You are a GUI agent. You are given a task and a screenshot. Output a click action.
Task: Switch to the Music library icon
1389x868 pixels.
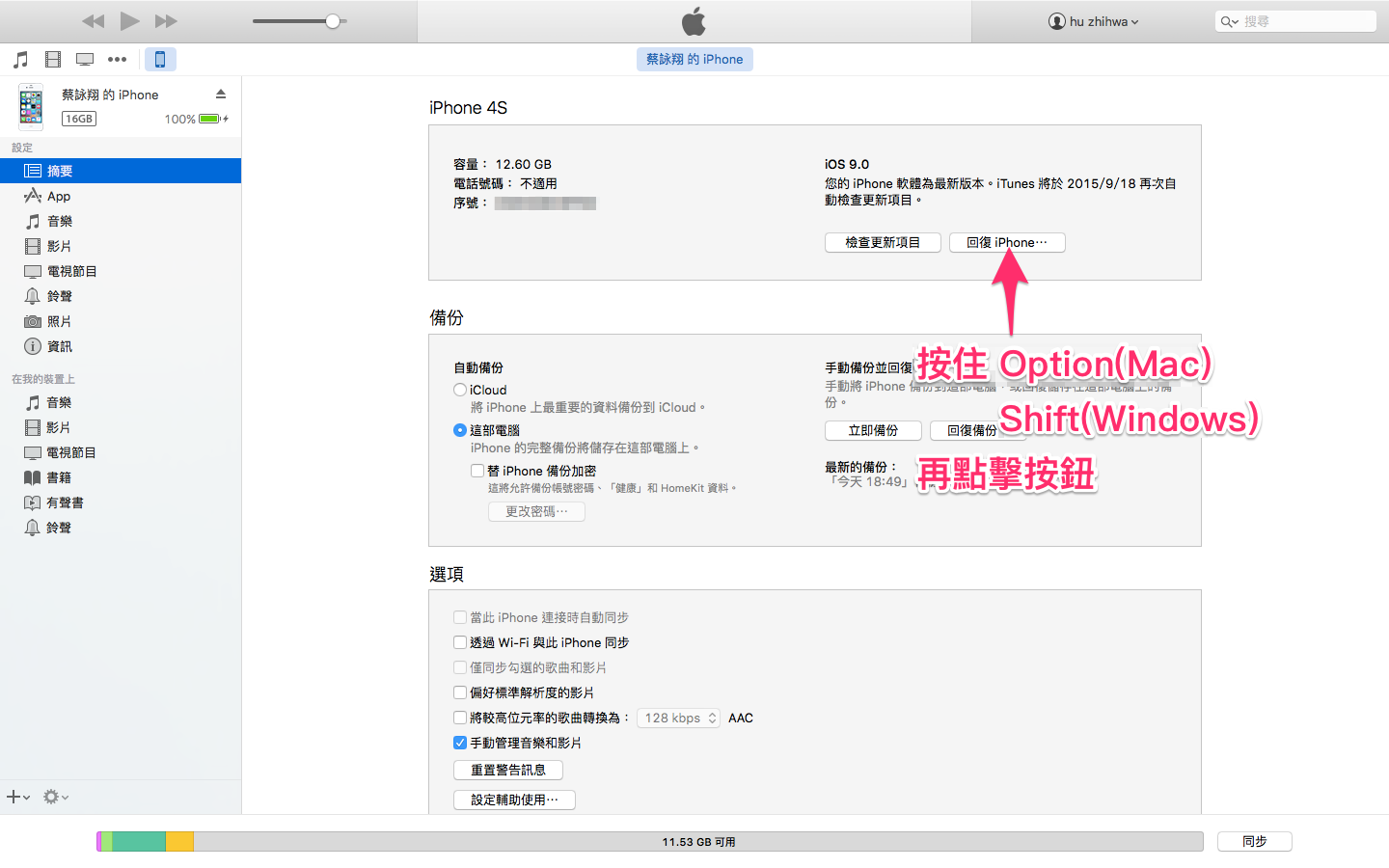[x=21, y=60]
